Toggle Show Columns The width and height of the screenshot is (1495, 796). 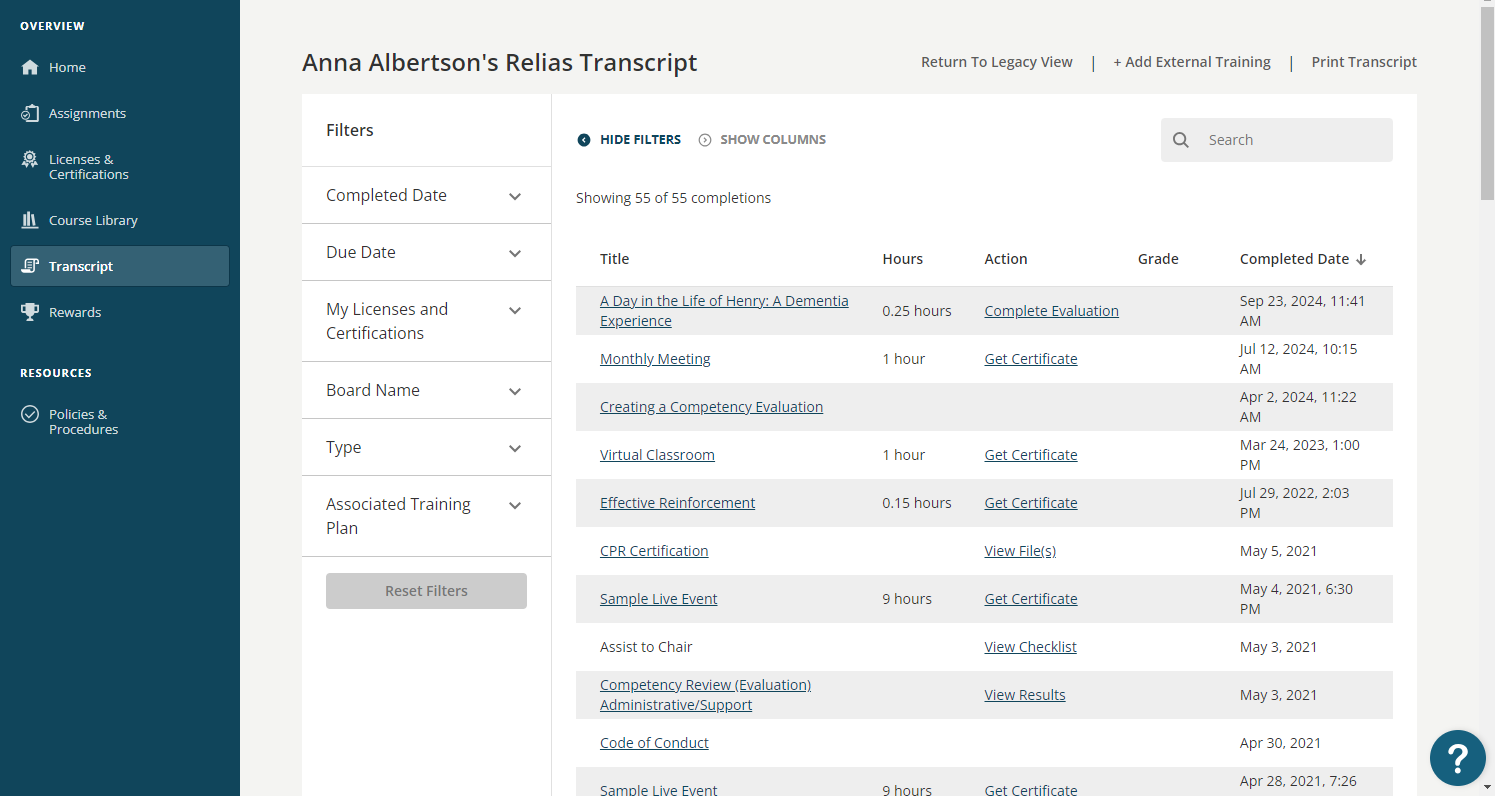point(762,139)
